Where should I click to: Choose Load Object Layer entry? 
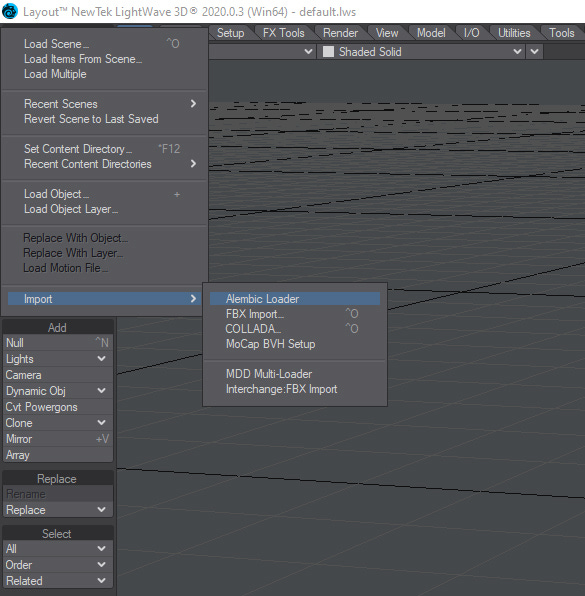(x=105, y=209)
